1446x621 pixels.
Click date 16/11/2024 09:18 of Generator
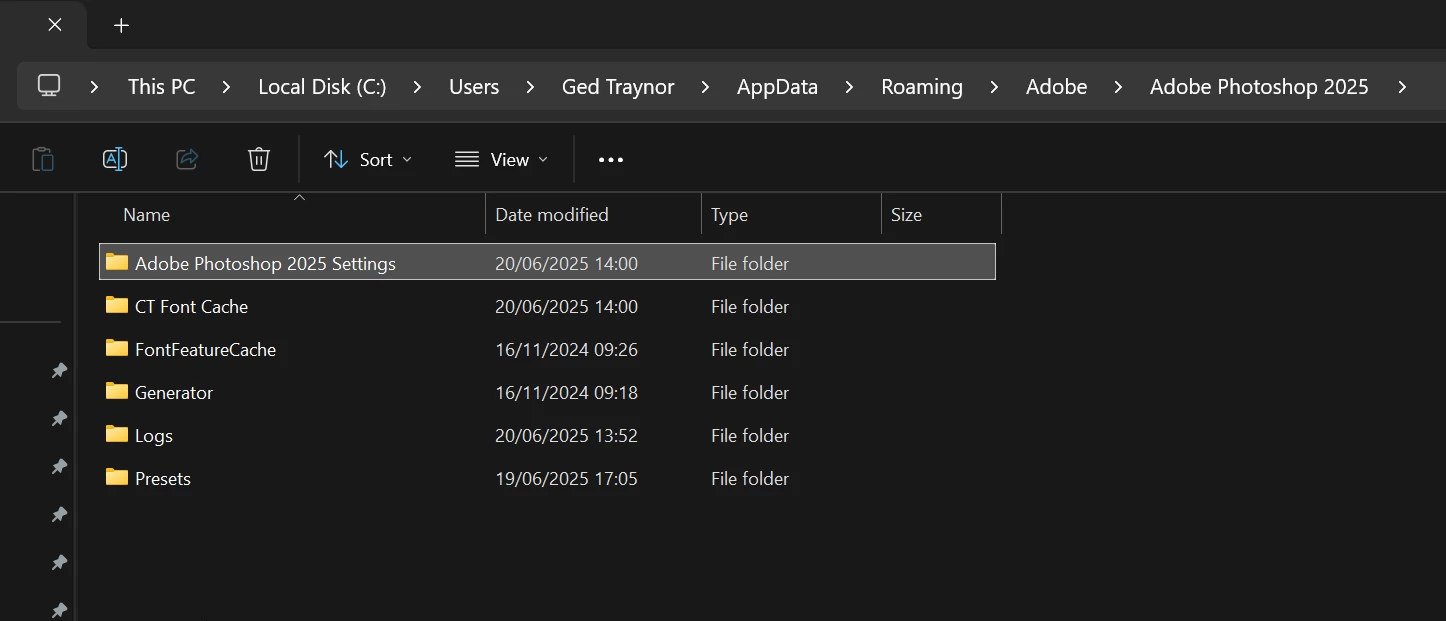(x=566, y=393)
